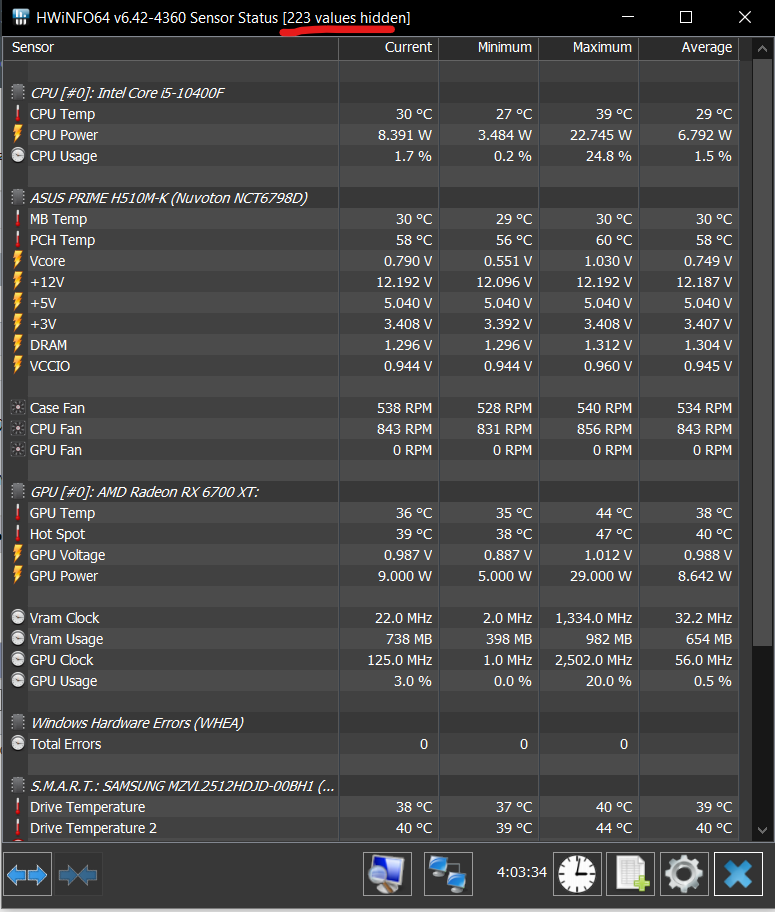Viewport: 775px width, 912px height.
Task: Click the thermometer icon beside CPU Temp
Action: point(18,114)
